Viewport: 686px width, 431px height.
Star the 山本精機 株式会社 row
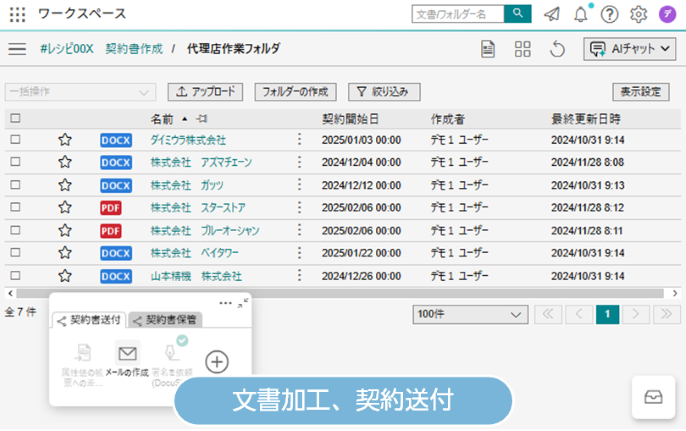click(x=65, y=276)
